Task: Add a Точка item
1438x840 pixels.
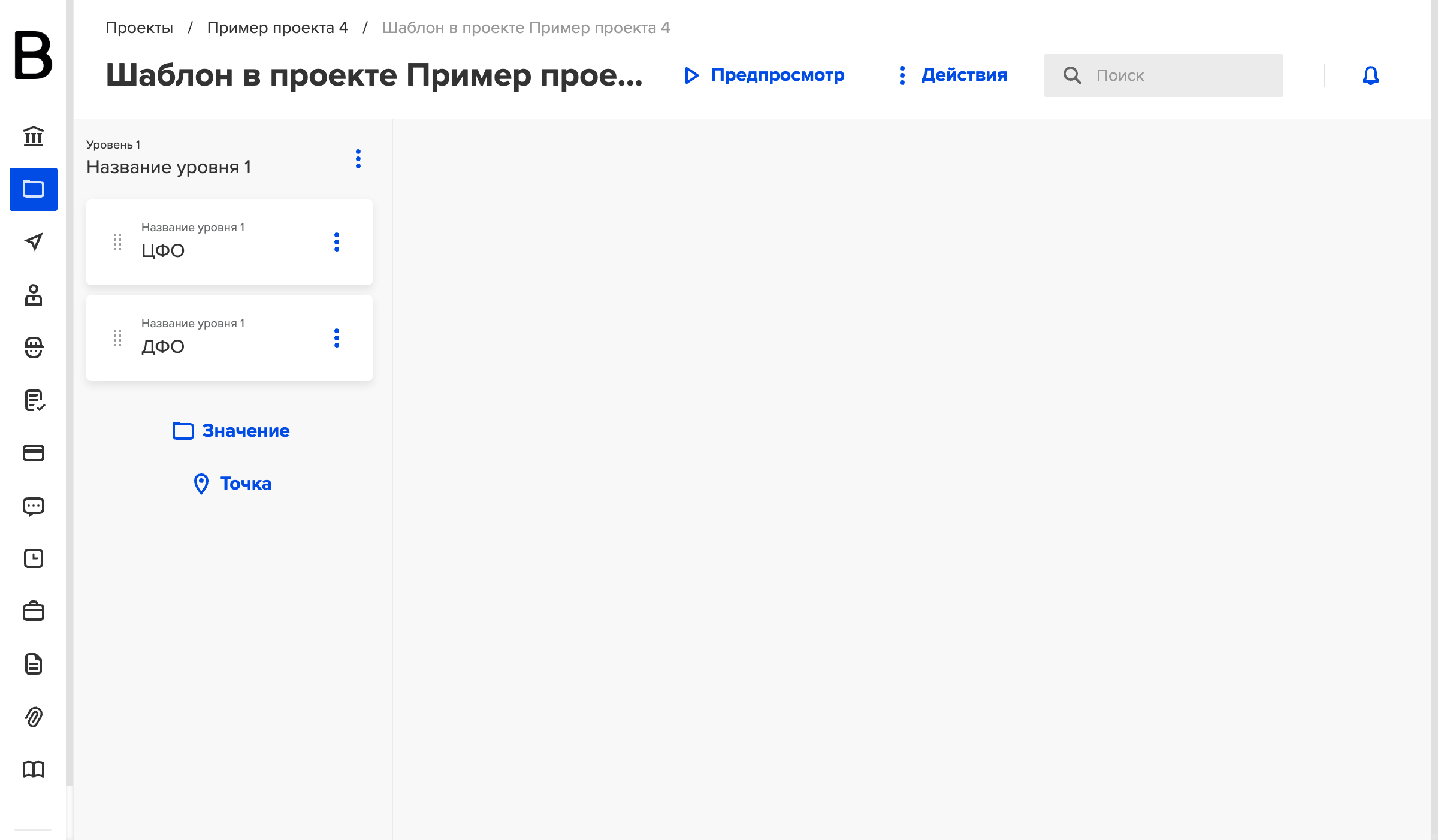Action: [232, 484]
